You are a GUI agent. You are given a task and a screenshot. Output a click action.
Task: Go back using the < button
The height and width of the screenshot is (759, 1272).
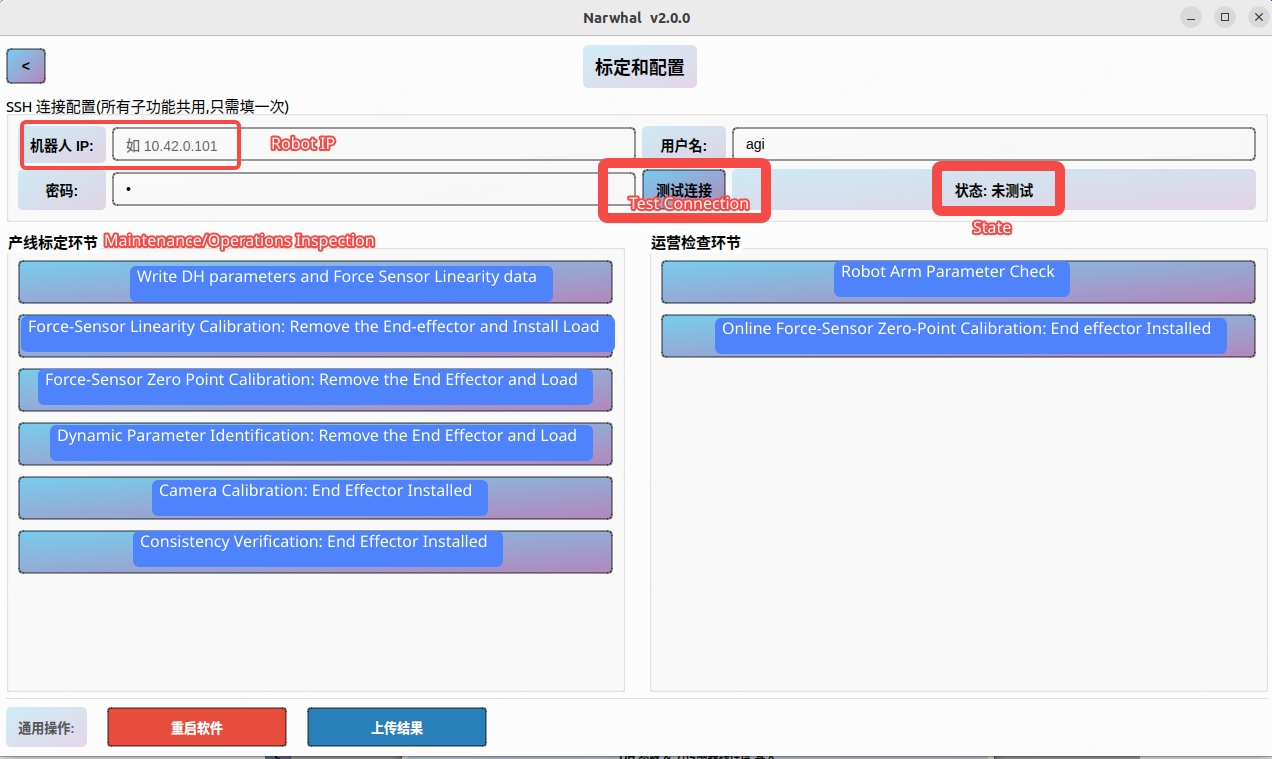point(26,66)
